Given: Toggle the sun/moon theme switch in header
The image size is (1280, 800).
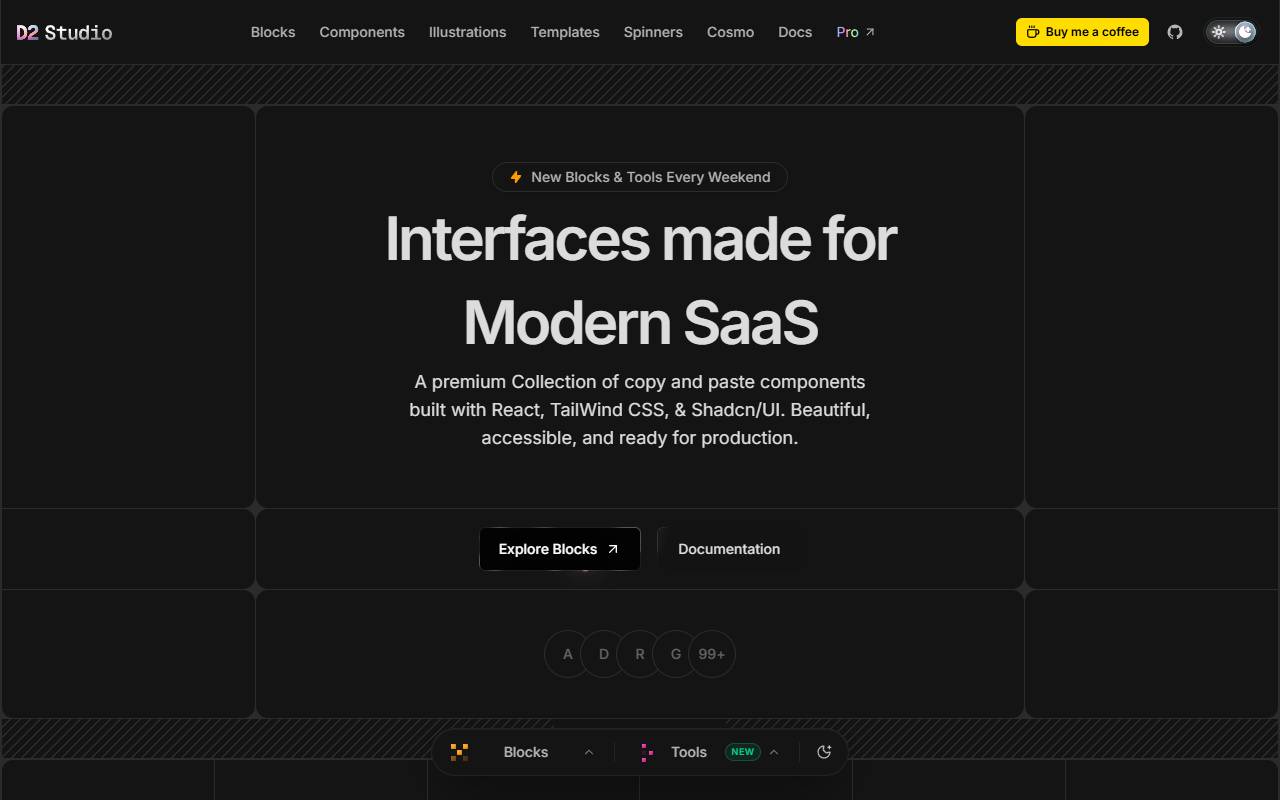Looking at the screenshot, I should (x=1231, y=32).
